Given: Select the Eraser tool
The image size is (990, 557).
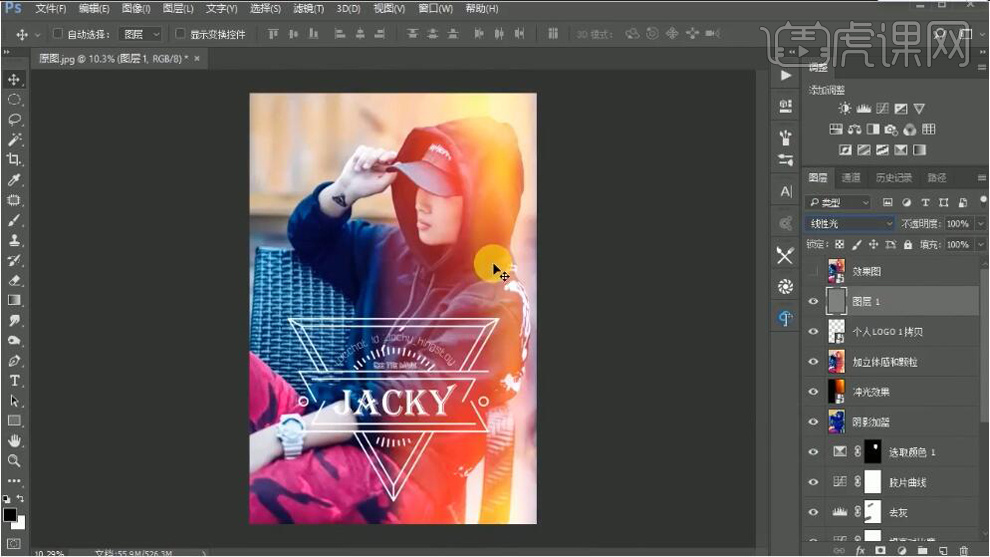Looking at the screenshot, I should click(14, 280).
